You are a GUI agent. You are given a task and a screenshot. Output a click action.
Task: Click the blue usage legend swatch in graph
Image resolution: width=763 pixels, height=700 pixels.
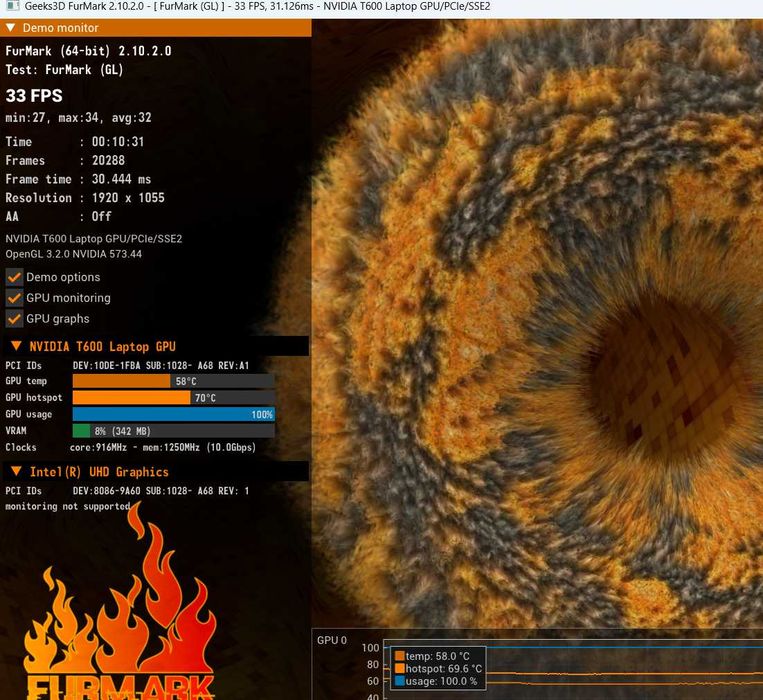400,681
